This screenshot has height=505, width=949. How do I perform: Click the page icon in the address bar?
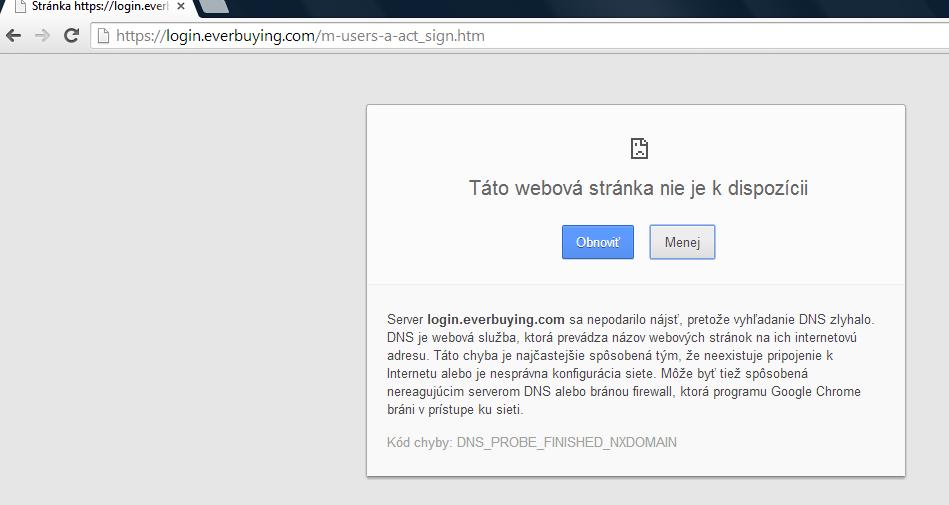tap(103, 36)
